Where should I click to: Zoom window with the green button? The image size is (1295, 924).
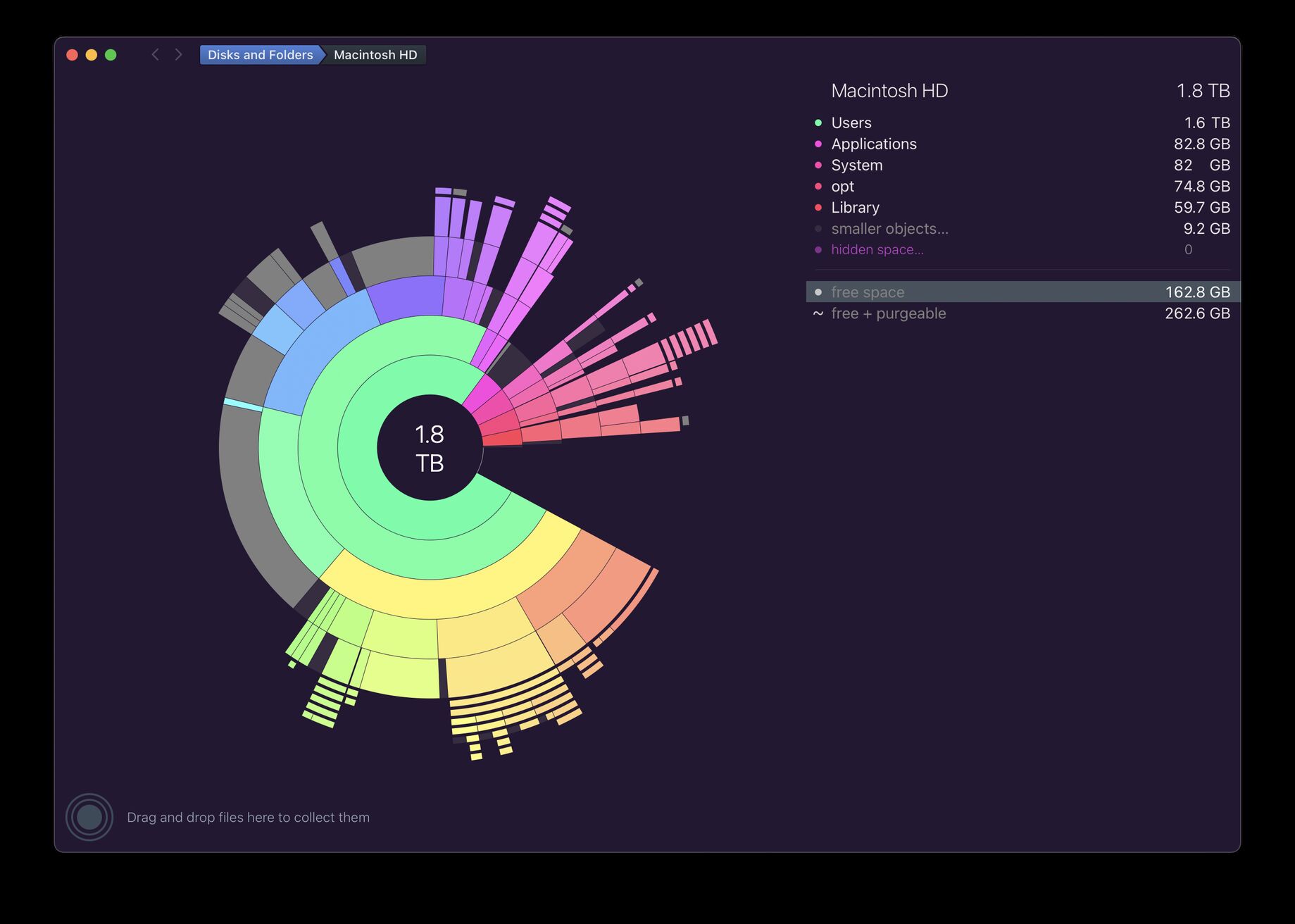(111, 55)
